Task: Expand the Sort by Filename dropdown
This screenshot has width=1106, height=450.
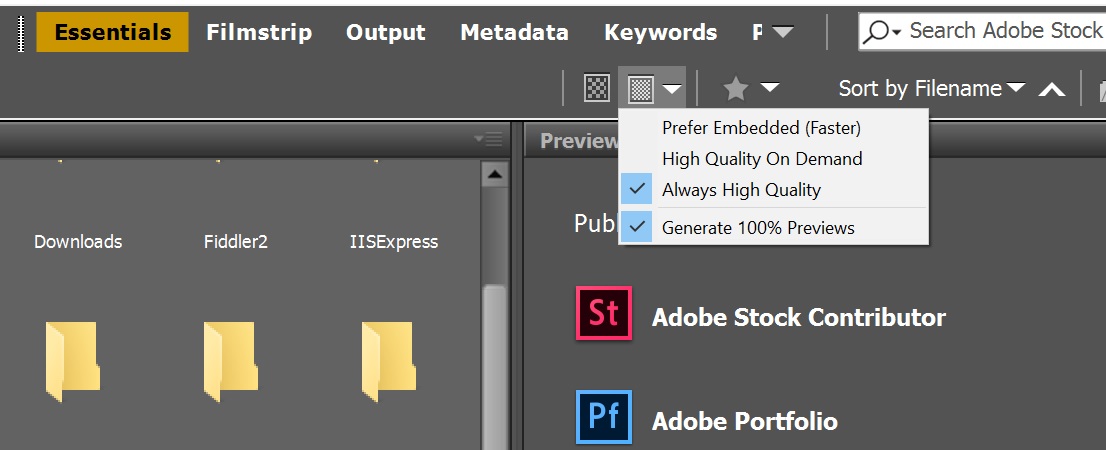Action: [x=931, y=88]
